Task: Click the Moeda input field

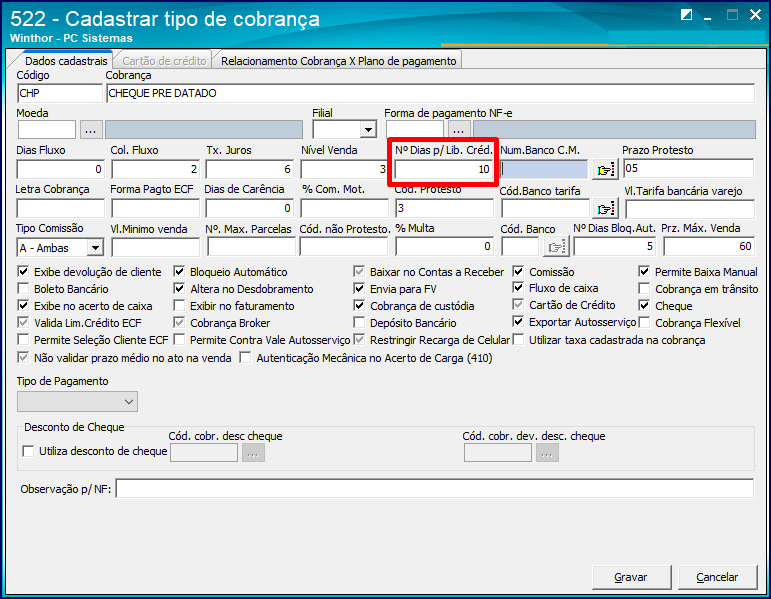Action: click(x=47, y=130)
